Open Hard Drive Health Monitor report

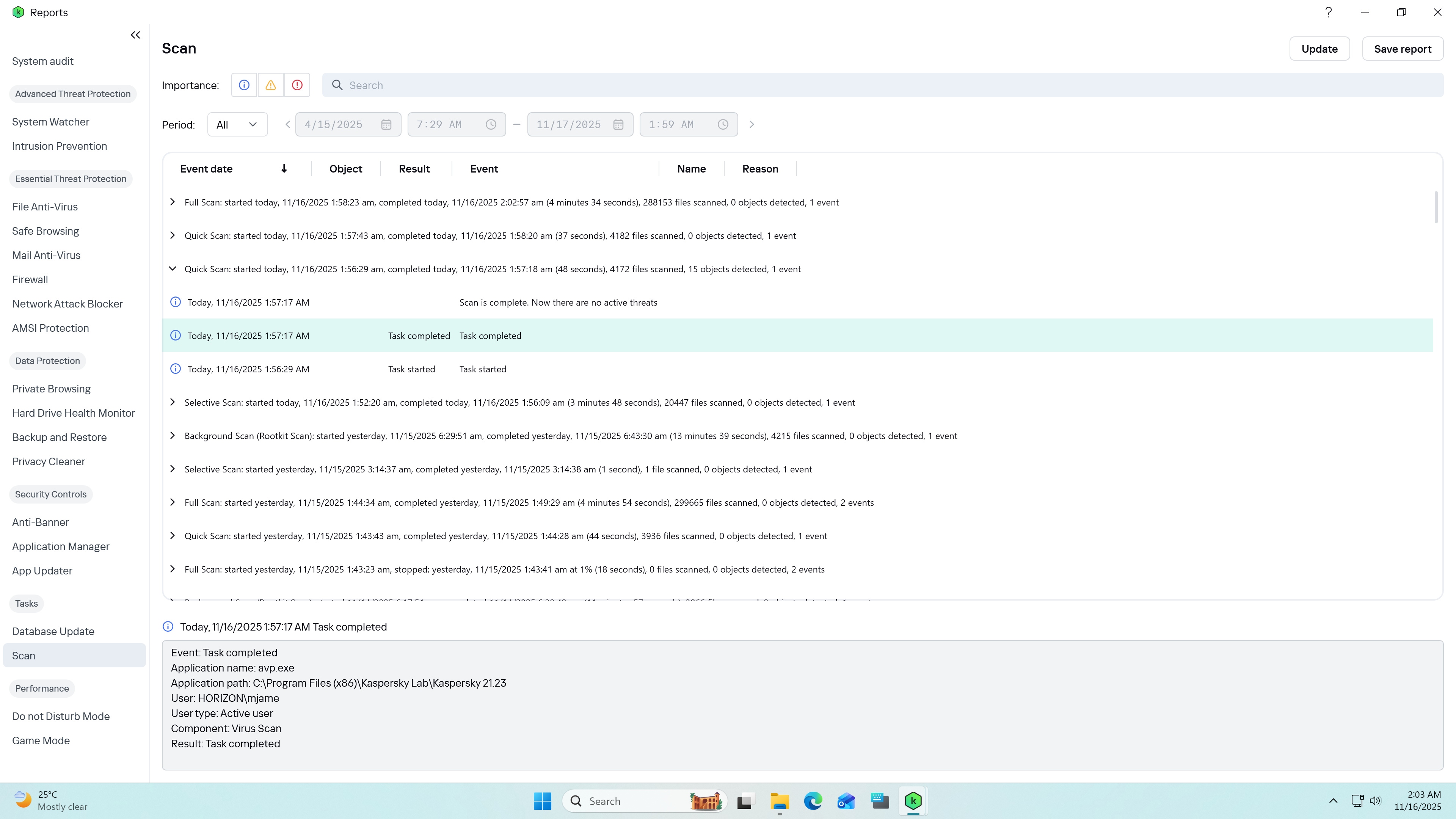pyautogui.click(x=74, y=413)
